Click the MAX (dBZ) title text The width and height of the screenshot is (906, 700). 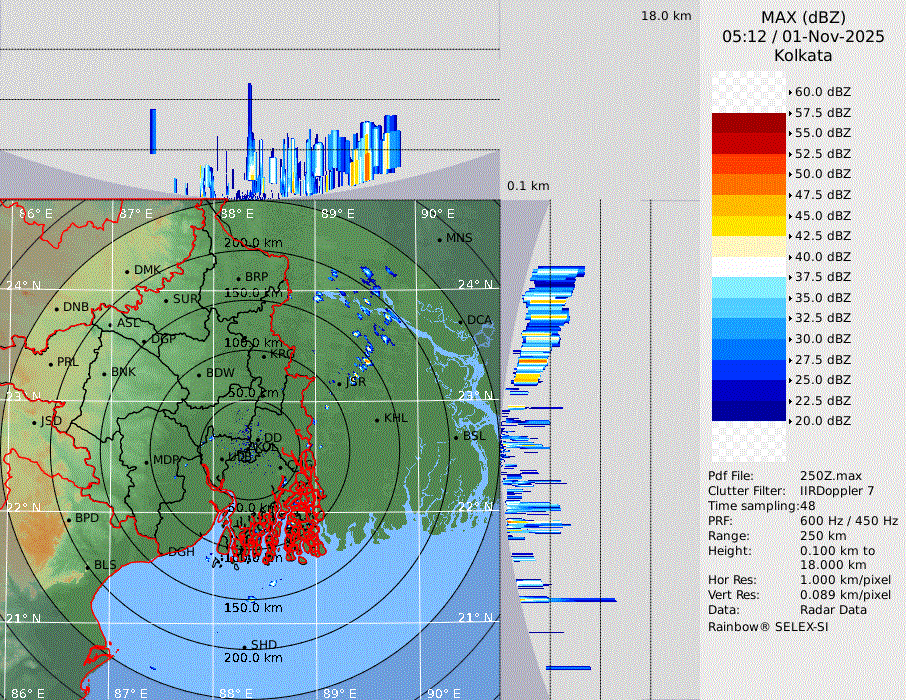(803, 17)
